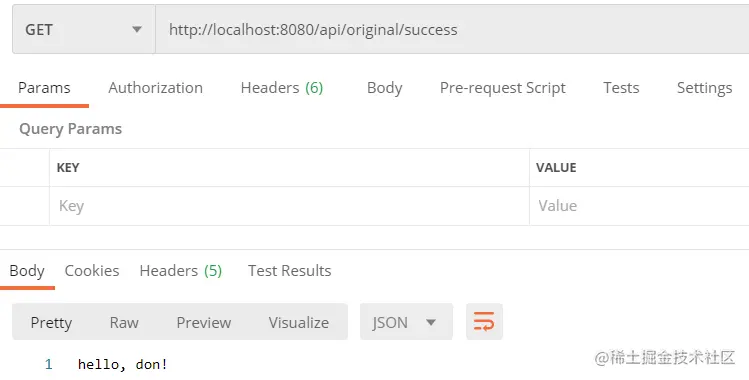Click the JSON dropdown arrow
This screenshot has width=749, height=380.
[x=431, y=322]
